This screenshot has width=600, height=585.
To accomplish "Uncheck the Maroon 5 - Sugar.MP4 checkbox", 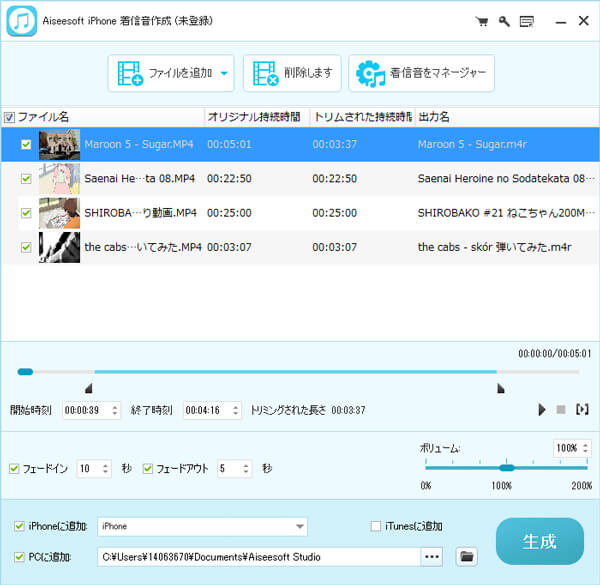I will (26, 144).
